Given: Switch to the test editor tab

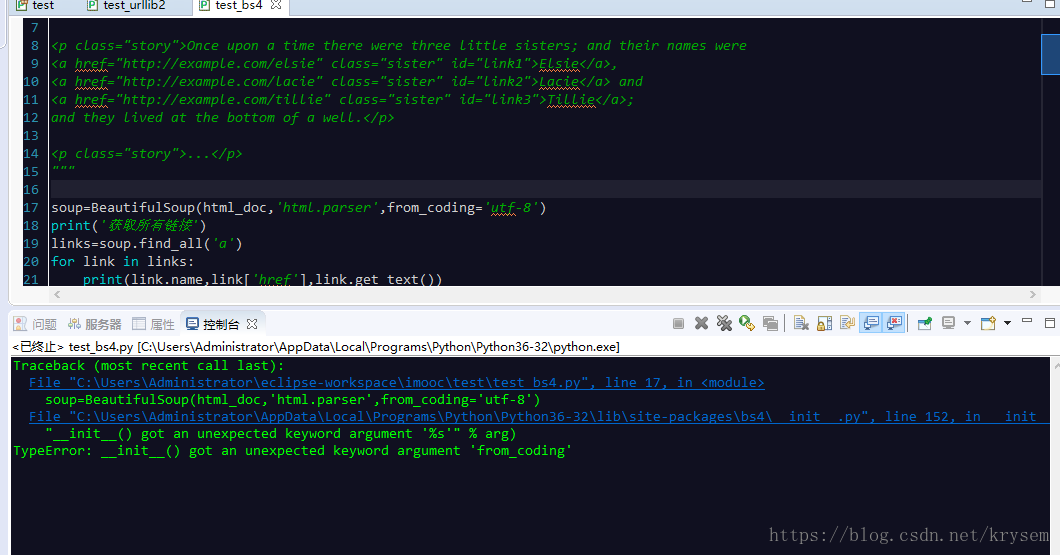Looking at the screenshot, I should (34, 6).
